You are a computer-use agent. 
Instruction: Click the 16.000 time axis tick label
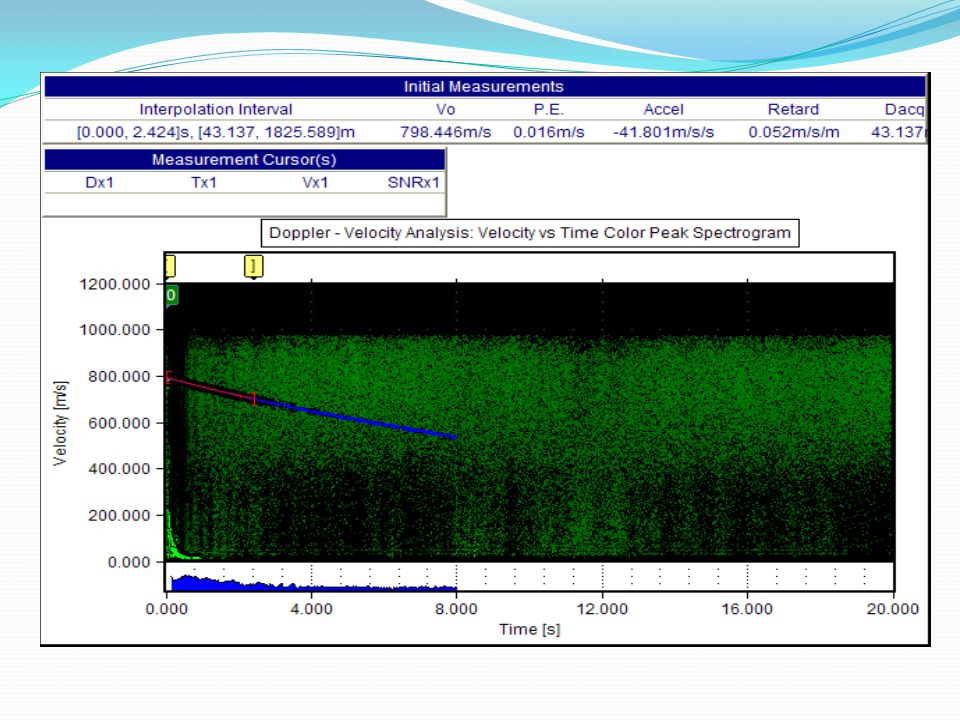(x=747, y=609)
